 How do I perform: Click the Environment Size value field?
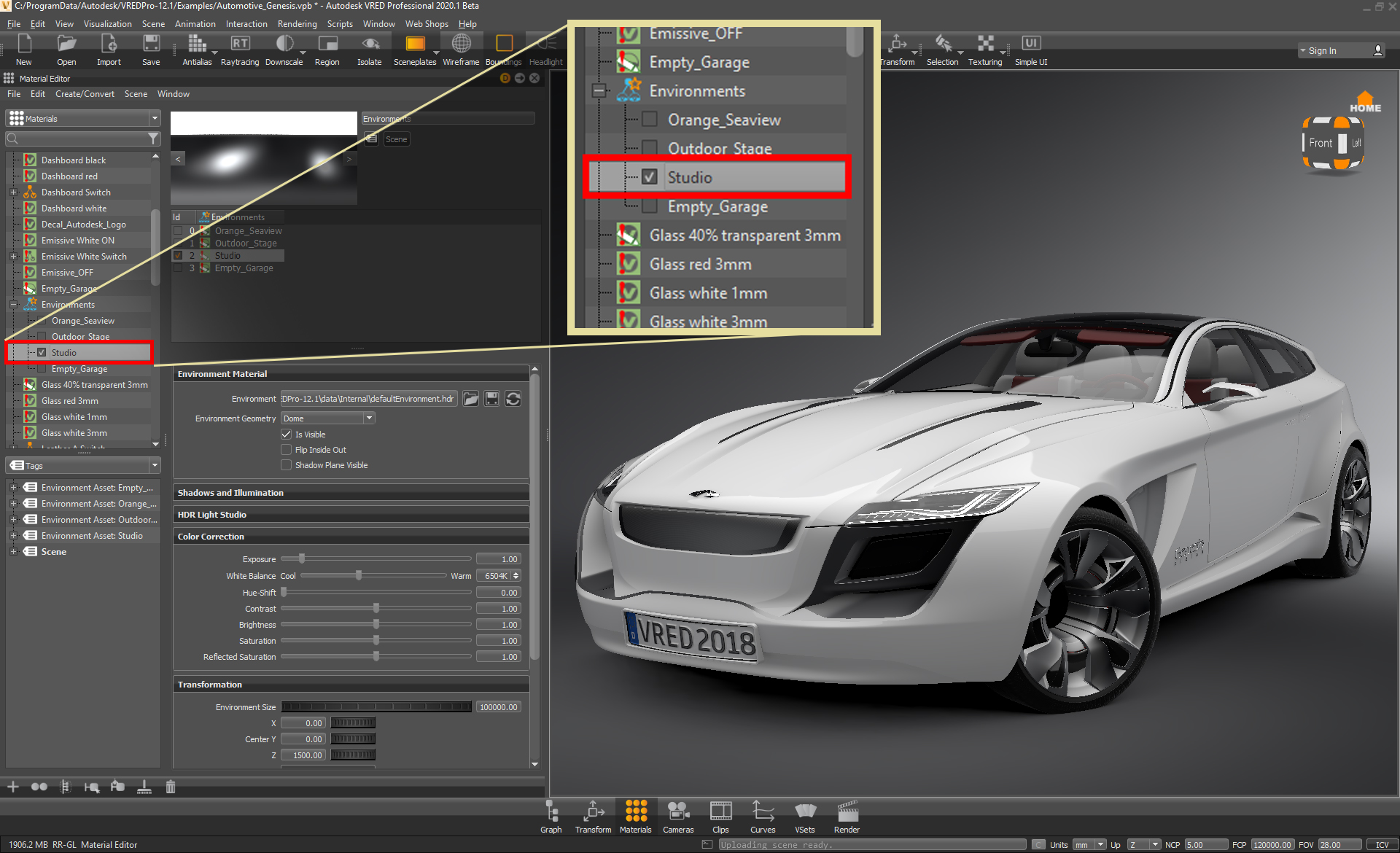tap(499, 707)
